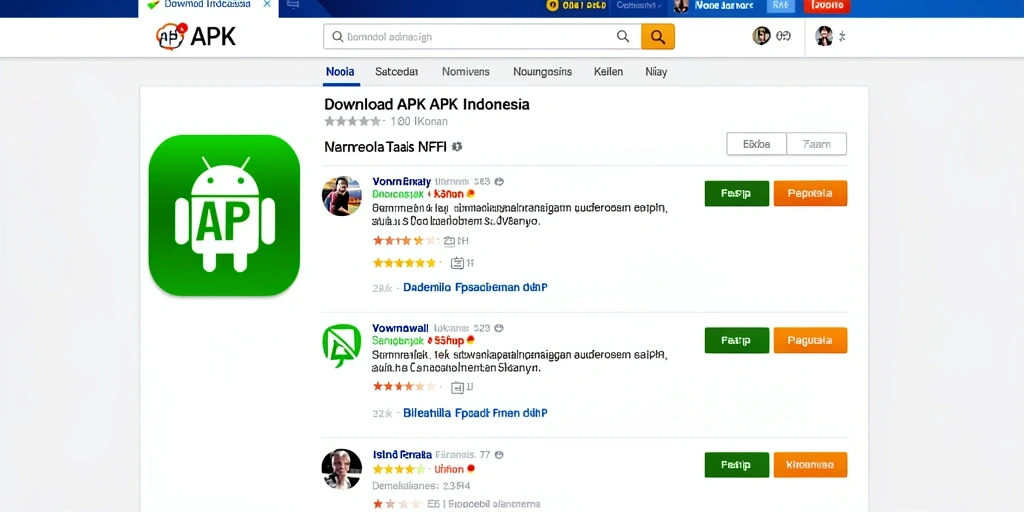Click the Zaarn button

click(816, 144)
